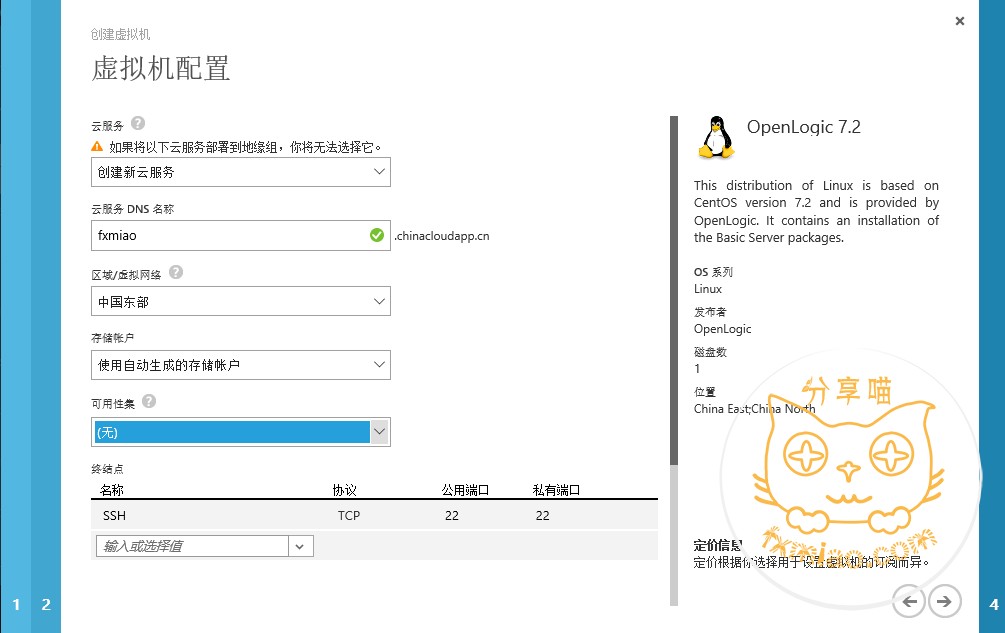Click the 名称 column header
The height and width of the screenshot is (633, 1005).
pos(112,490)
